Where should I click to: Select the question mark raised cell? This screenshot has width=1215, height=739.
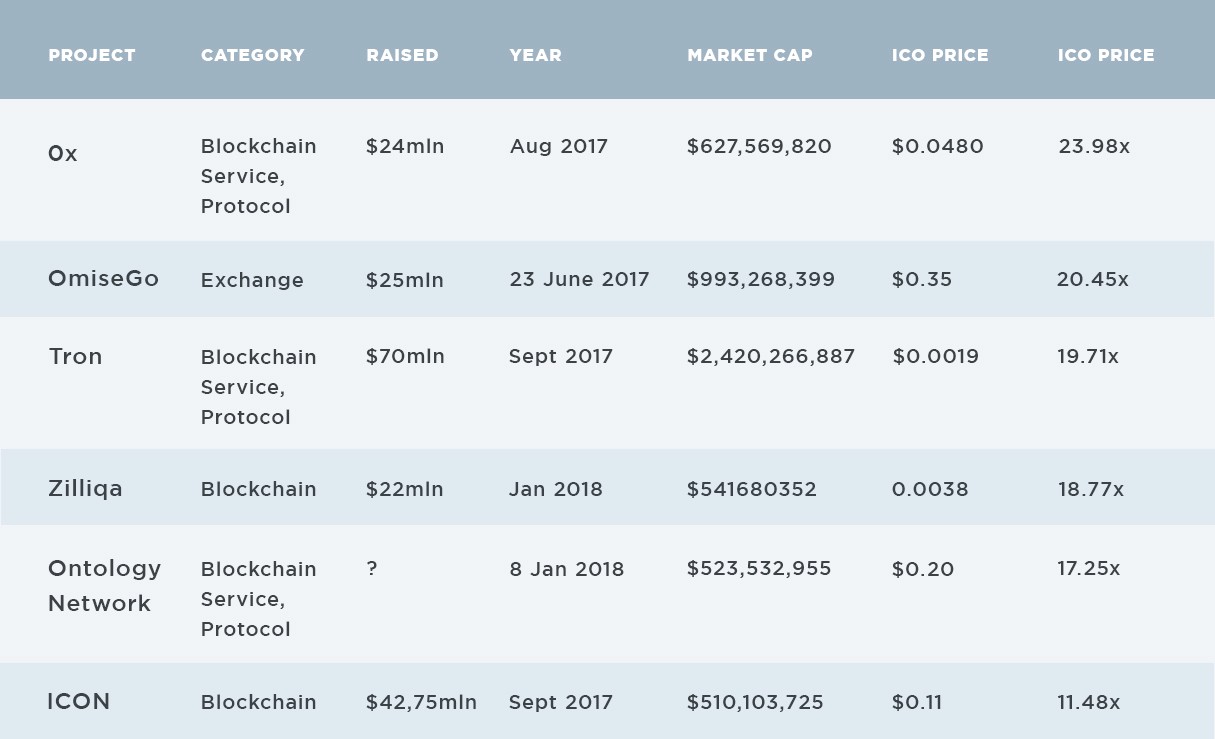[372, 569]
